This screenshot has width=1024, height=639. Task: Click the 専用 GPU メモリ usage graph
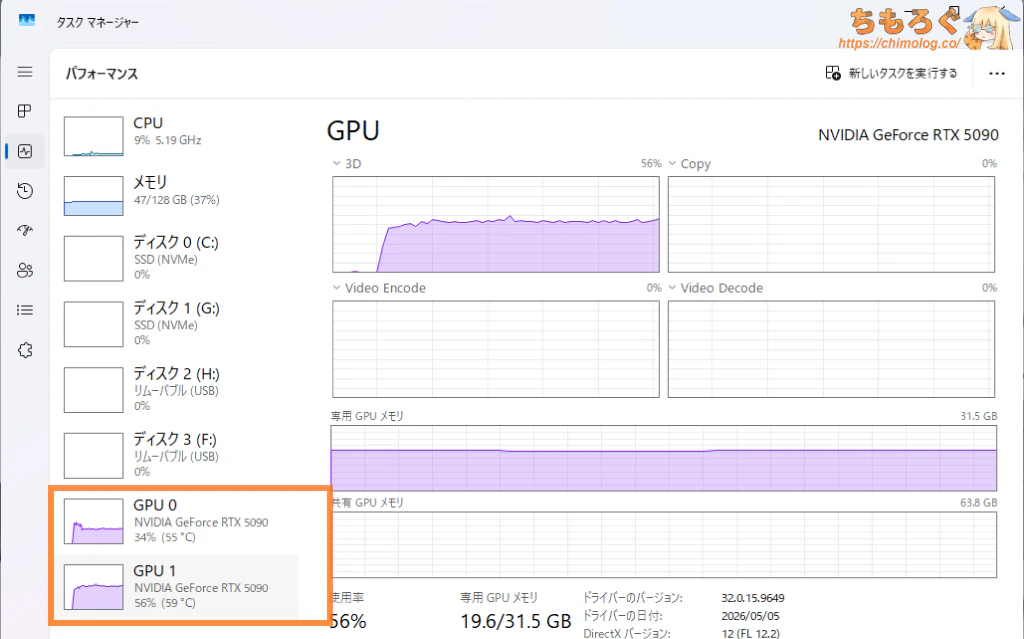click(664, 458)
